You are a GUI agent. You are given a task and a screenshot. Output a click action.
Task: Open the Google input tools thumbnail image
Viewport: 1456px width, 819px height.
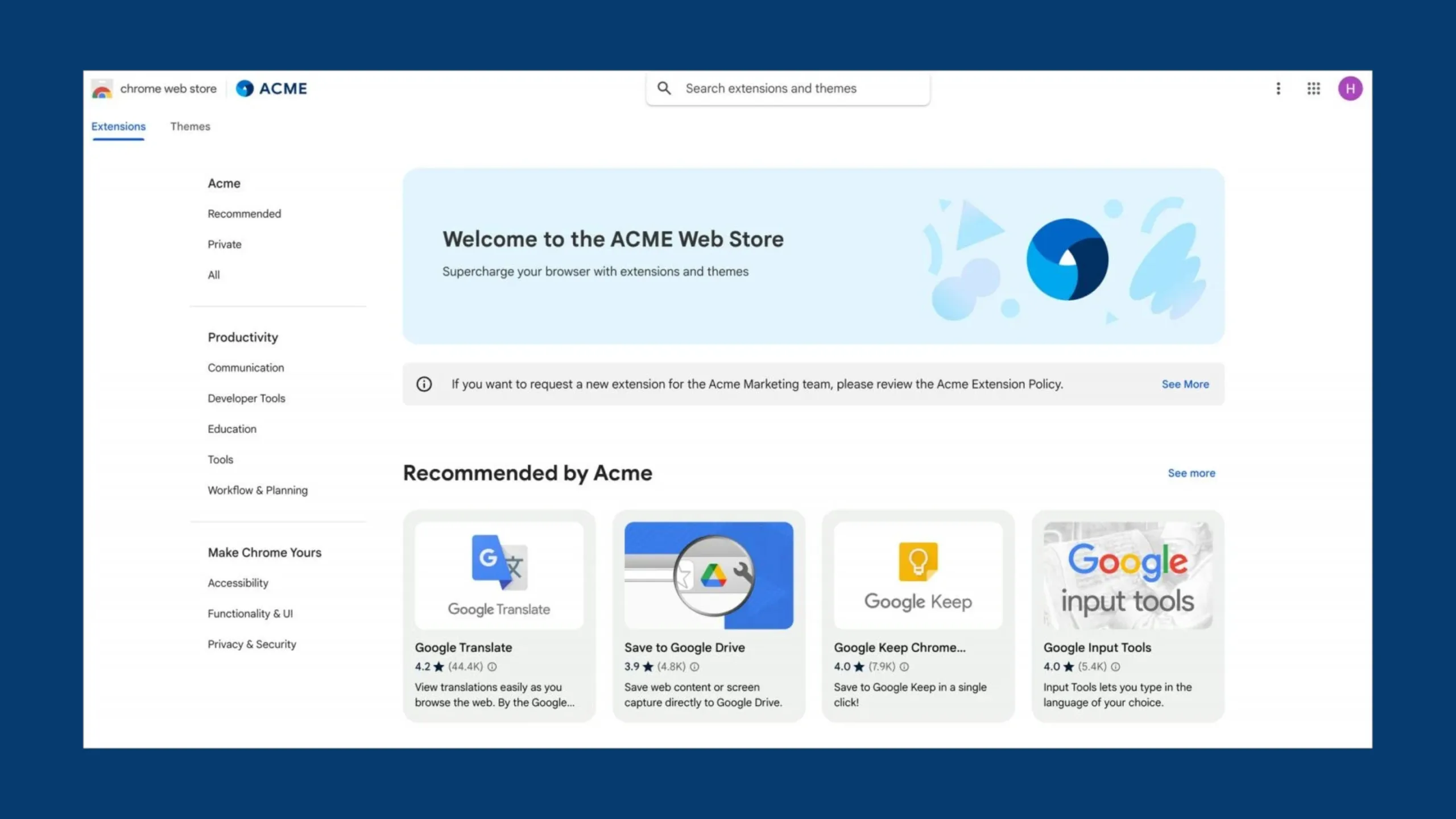point(1127,576)
